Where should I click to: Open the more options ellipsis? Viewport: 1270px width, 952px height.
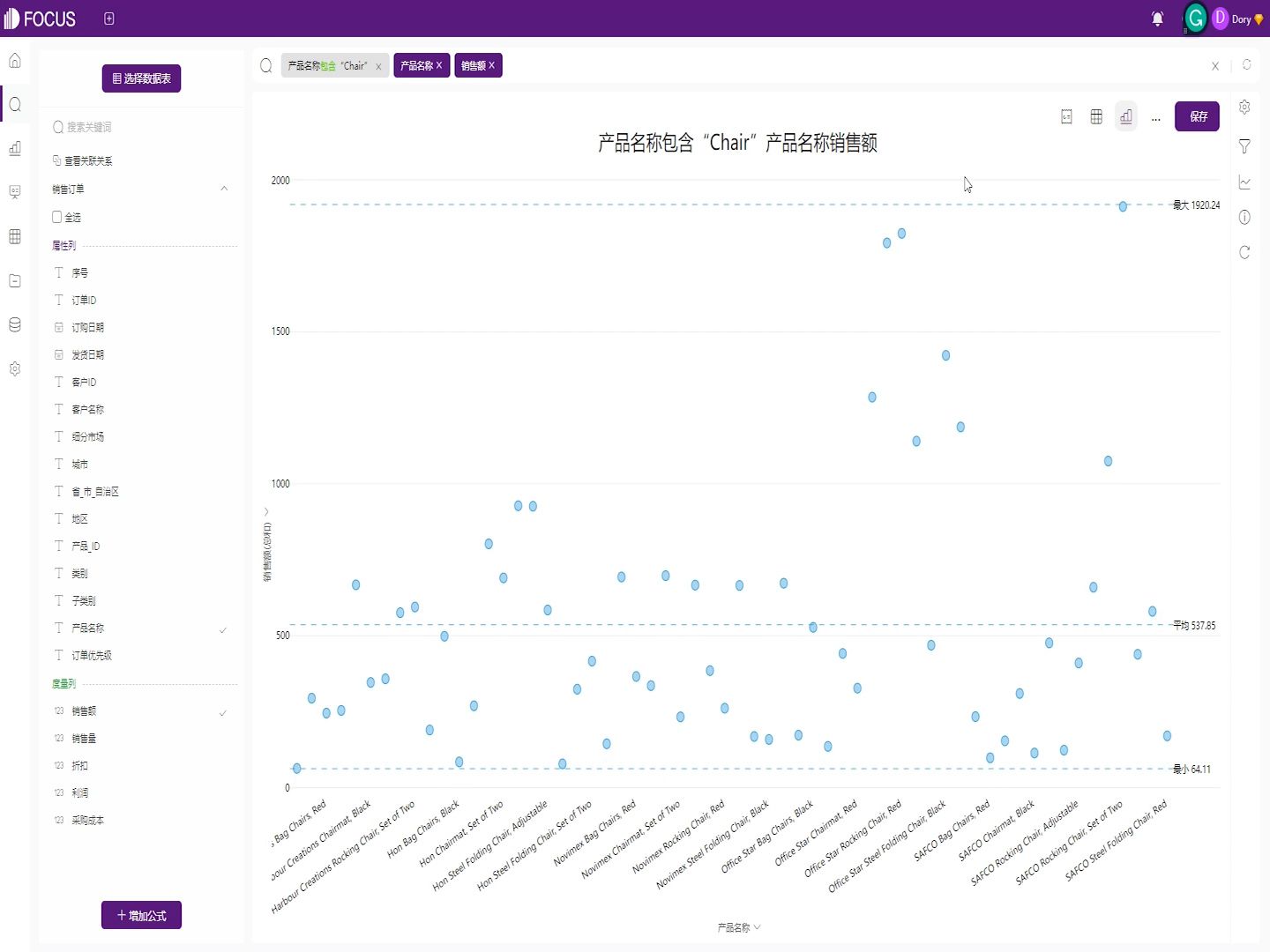(1155, 117)
